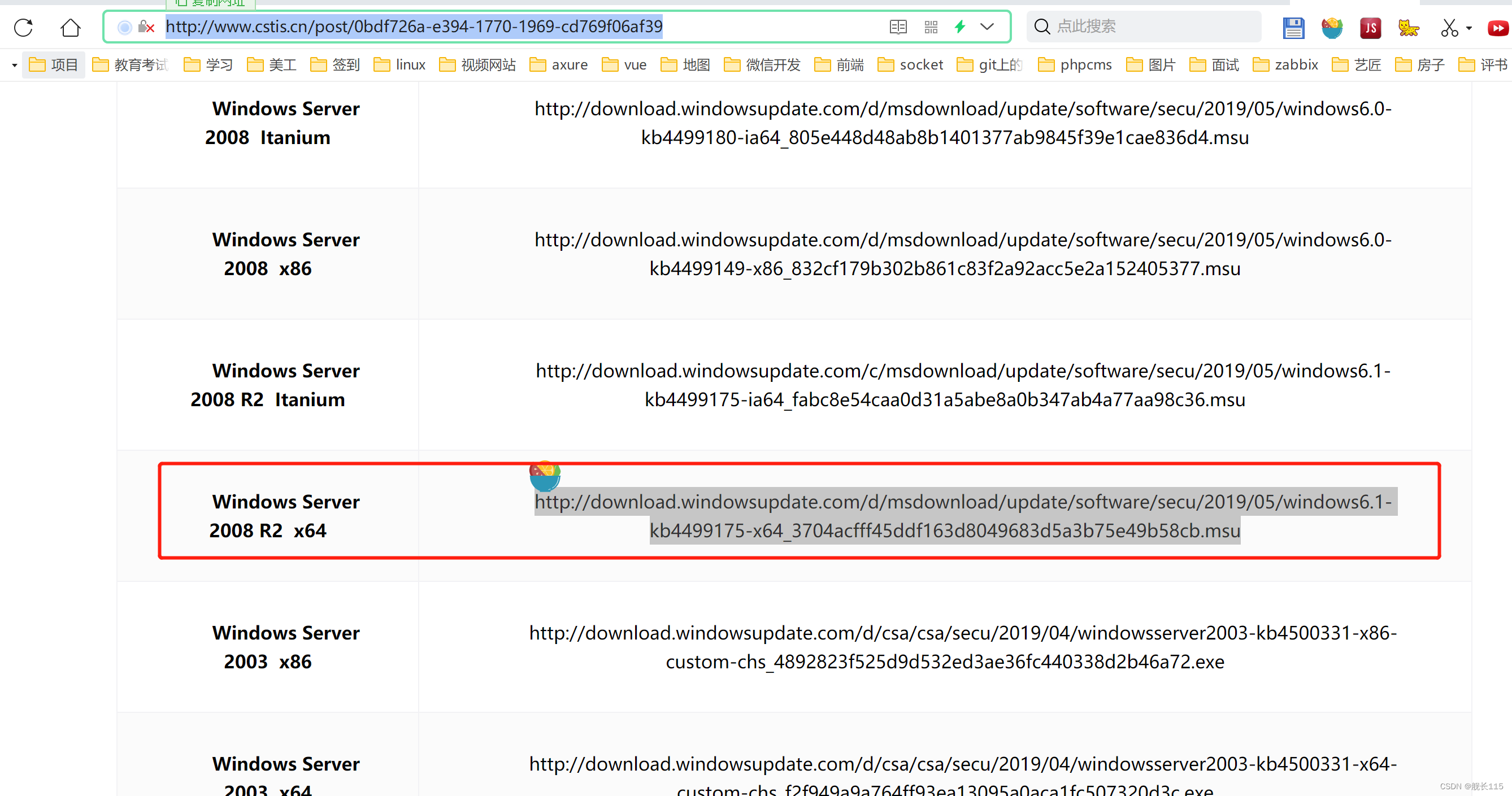Image resolution: width=1512 pixels, height=796 pixels.
Task: Click insecure connection lock indicator
Action: click(x=146, y=27)
